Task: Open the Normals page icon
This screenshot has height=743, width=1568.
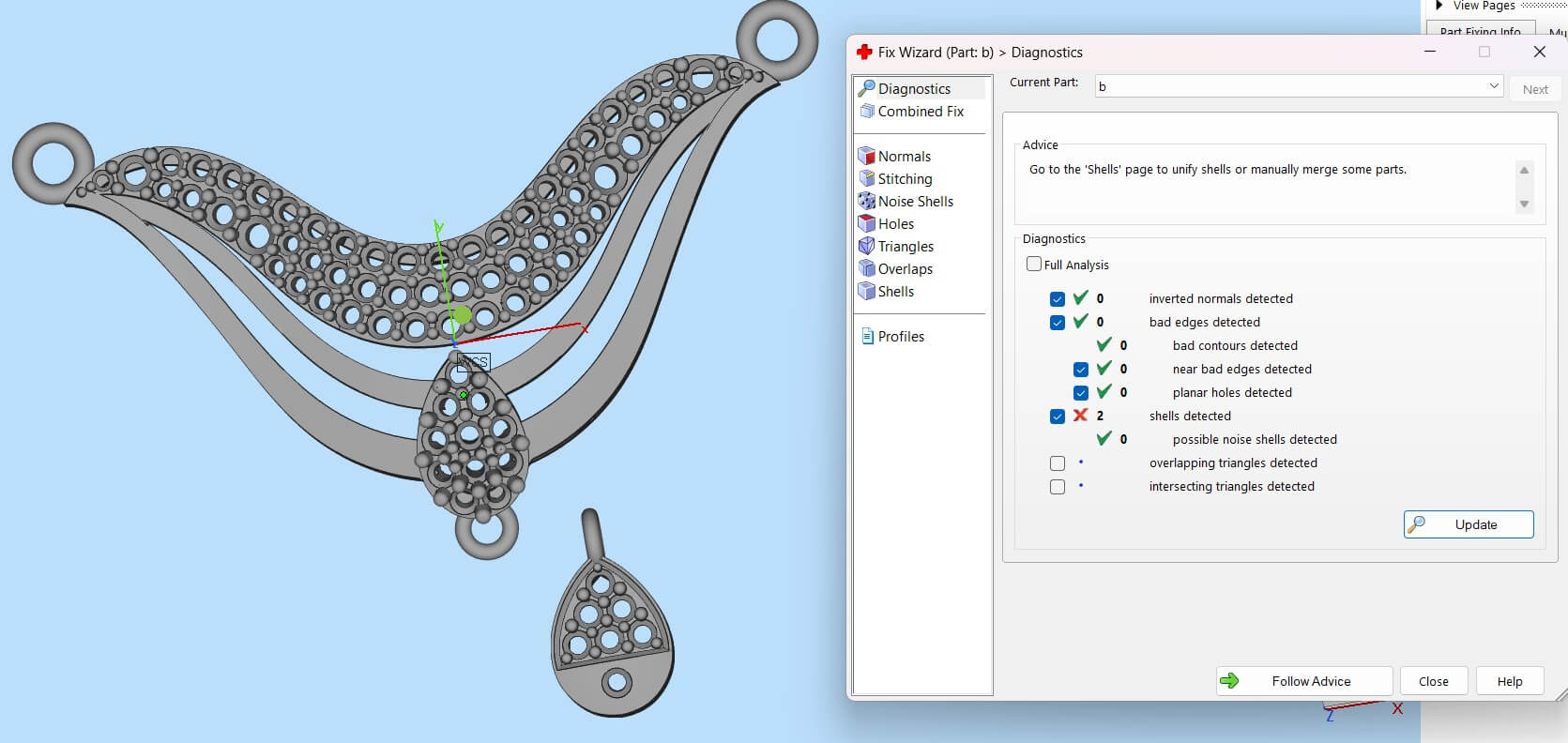Action: click(867, 157)
